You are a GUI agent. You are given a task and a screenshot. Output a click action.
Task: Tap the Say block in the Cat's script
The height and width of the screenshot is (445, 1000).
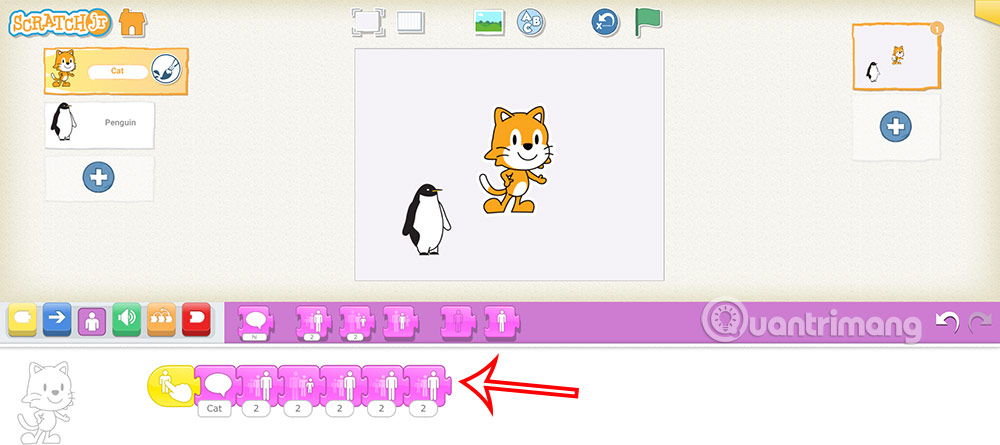[216, 386]
